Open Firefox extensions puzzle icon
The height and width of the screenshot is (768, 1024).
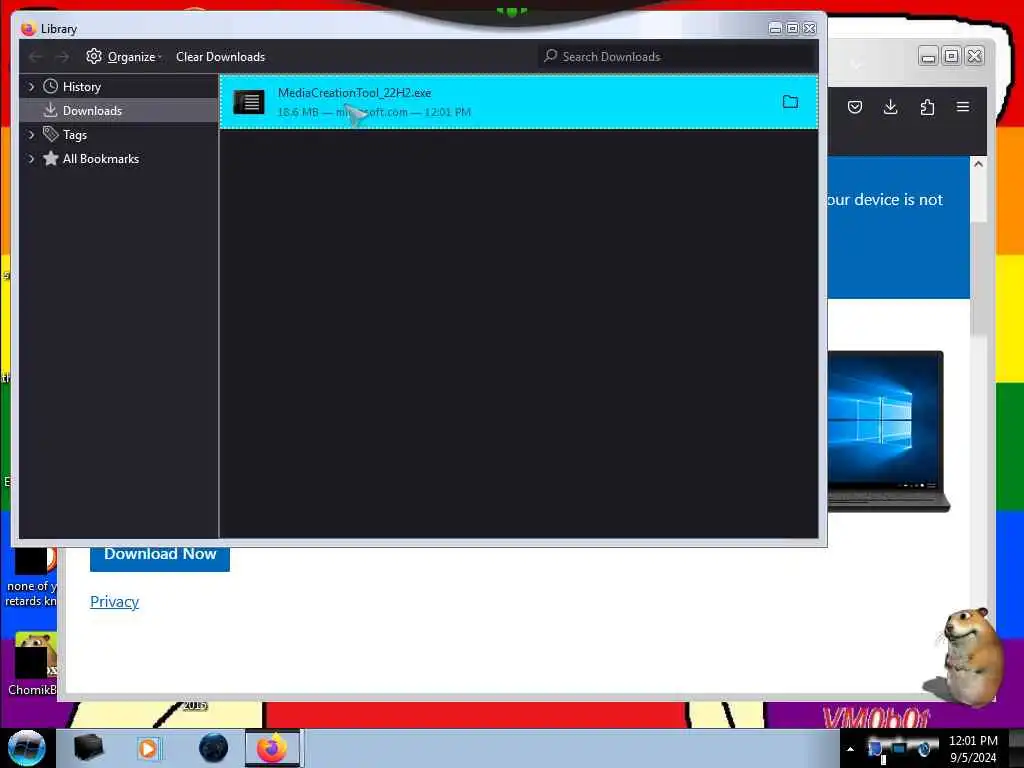(x=927, y=107)
